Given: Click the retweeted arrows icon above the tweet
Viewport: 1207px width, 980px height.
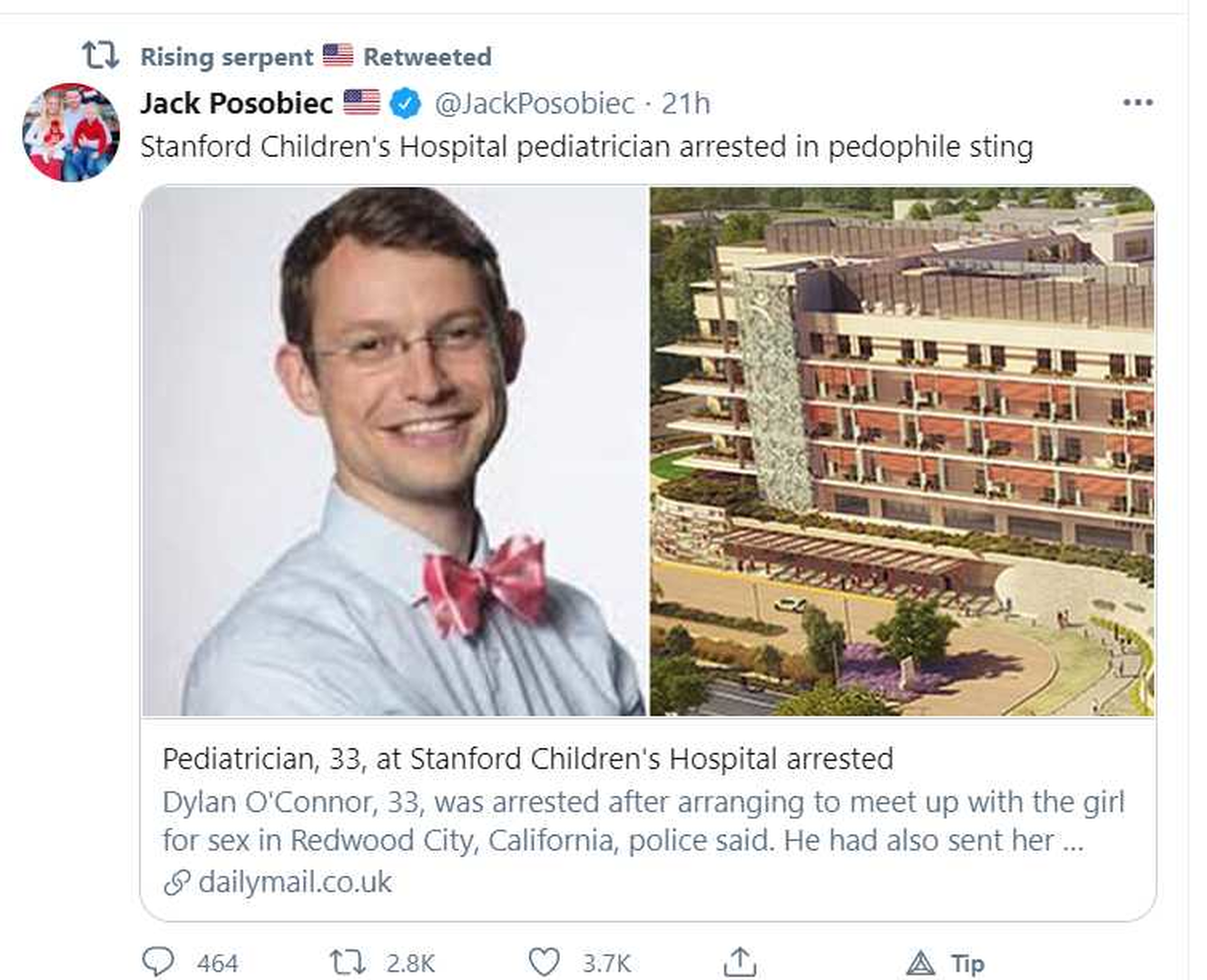Looking at the screenshot, I should click(x=100, y=55).
